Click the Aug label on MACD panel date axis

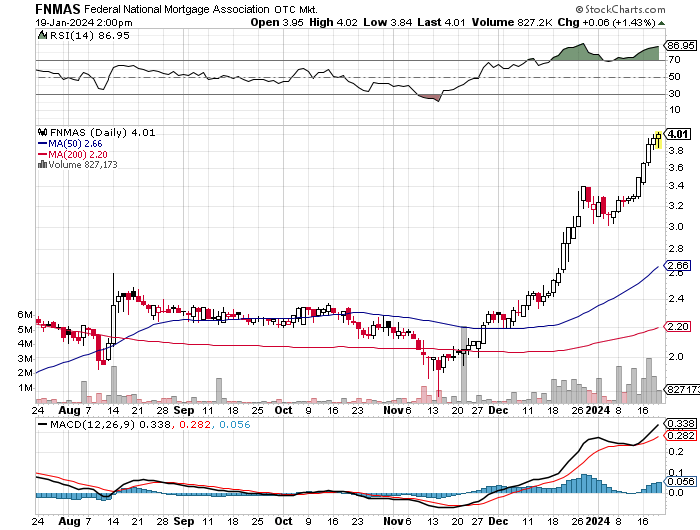tap(69, 522)
